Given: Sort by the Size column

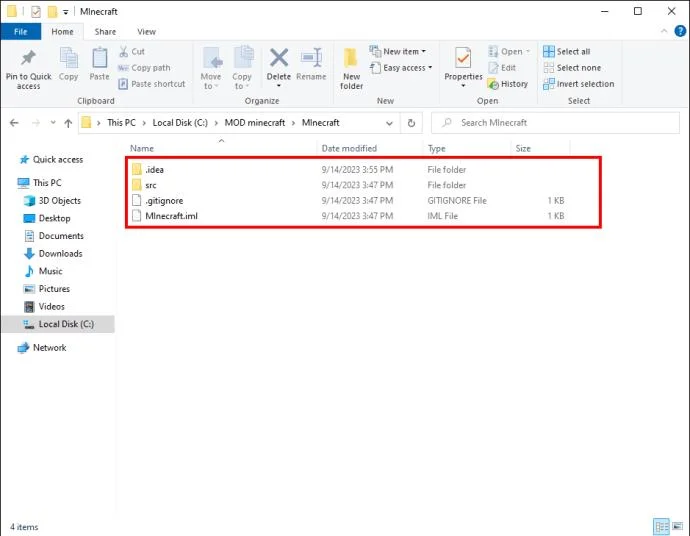Looking at the screenshot, I should point(523,148).
